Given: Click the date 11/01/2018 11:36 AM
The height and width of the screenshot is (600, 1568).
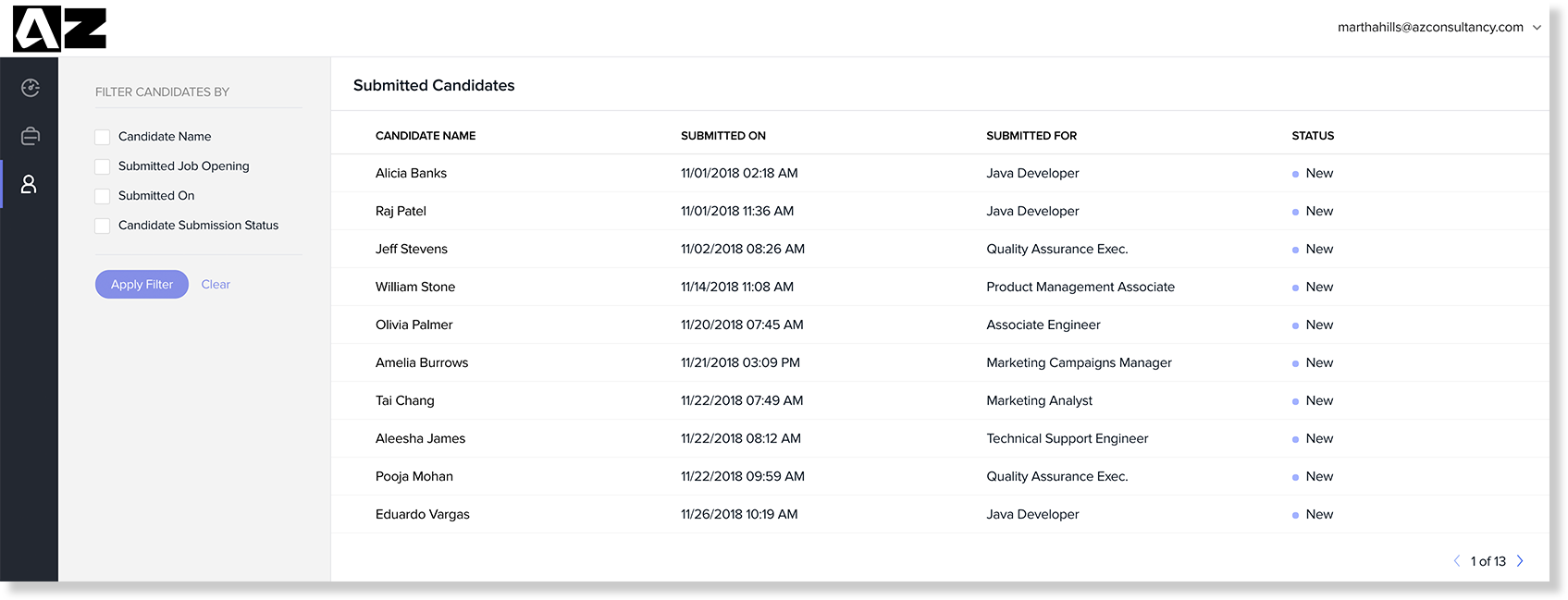Looking at the screenshot, I should point(737,211).
